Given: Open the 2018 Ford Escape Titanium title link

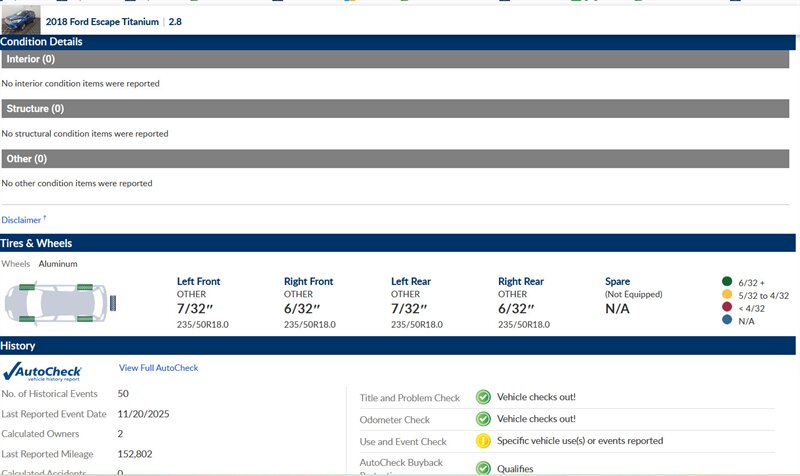Looking at the screenshot, I should [x=102, y=21].
